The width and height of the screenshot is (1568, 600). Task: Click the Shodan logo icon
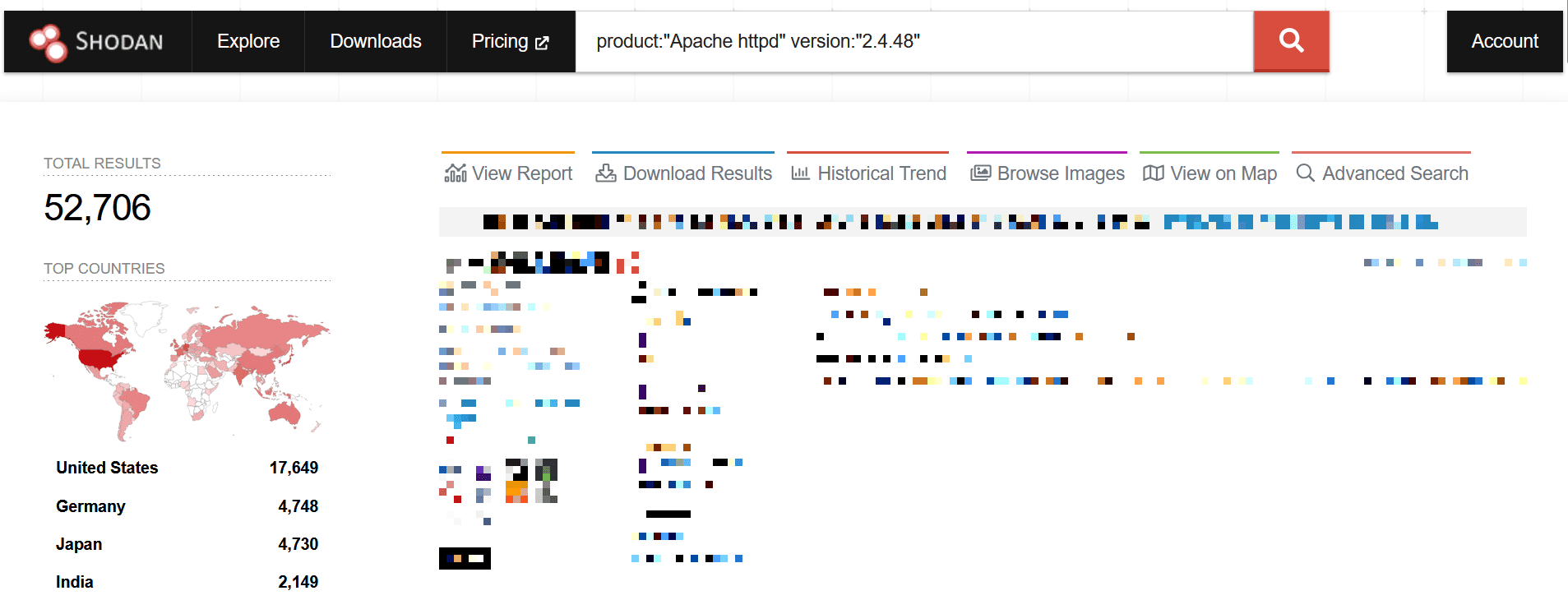(x=49, y=42)
